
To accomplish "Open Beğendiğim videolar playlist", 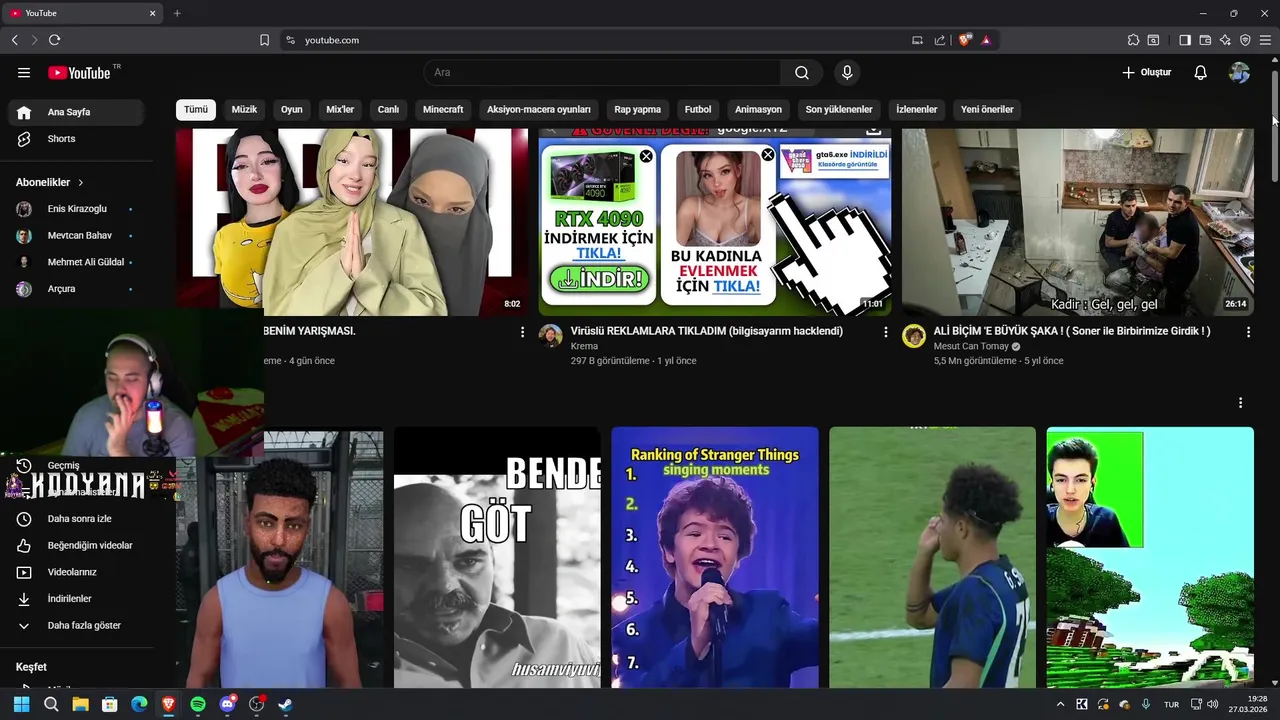I will [x=80, y=545].
